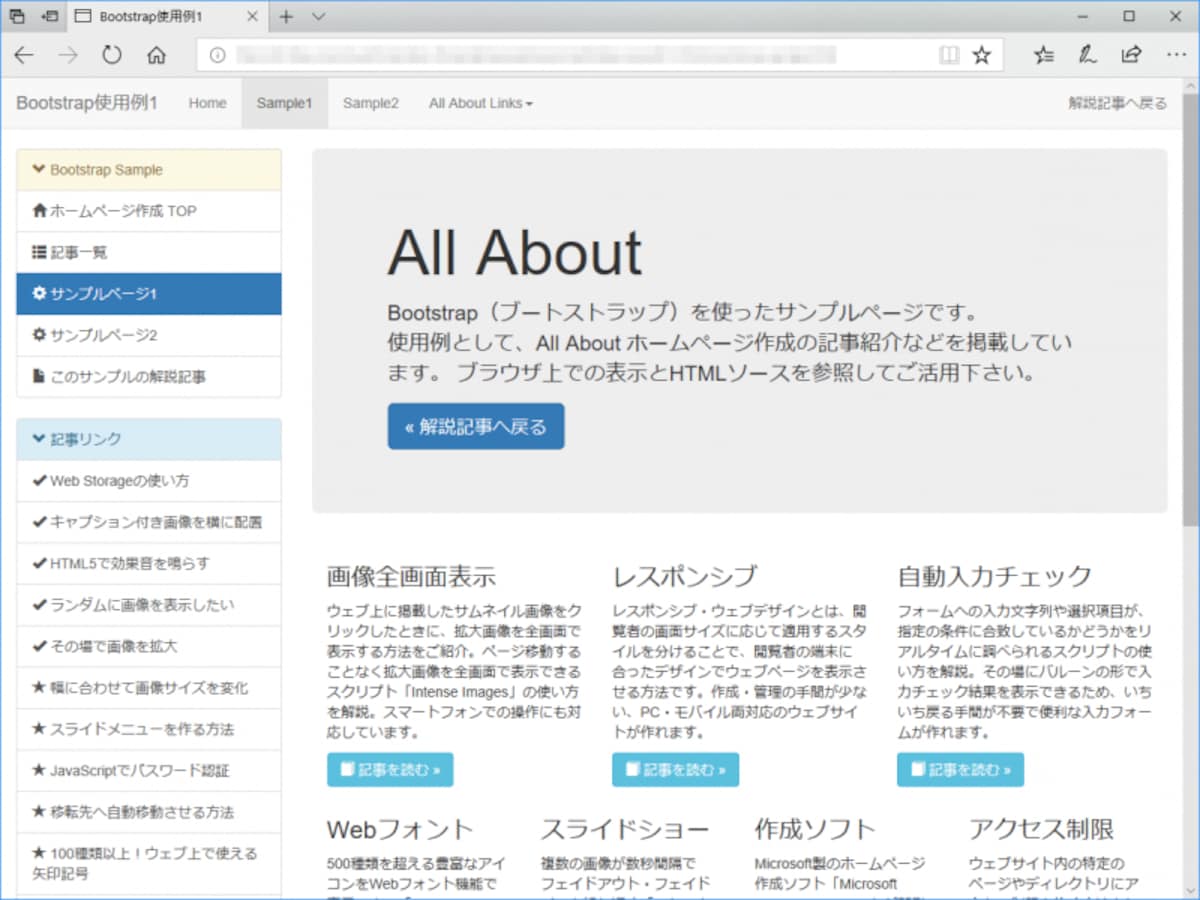The width and height of the screenshot is (1200, 900).
Task: Click the browser forward arrow
Action: pyautogui.click(x=68, y=55)
